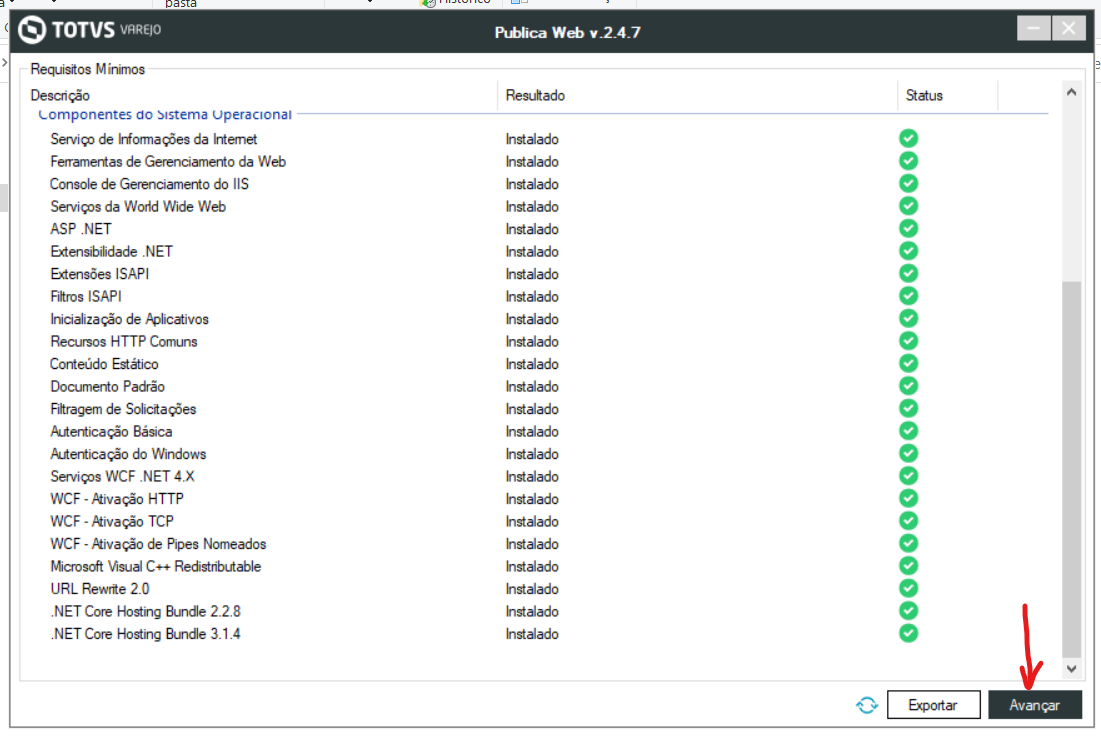Click Instalado result in the URL Rewrite 2.0 row
1101x740 pixels.
(x=532, y=588)
